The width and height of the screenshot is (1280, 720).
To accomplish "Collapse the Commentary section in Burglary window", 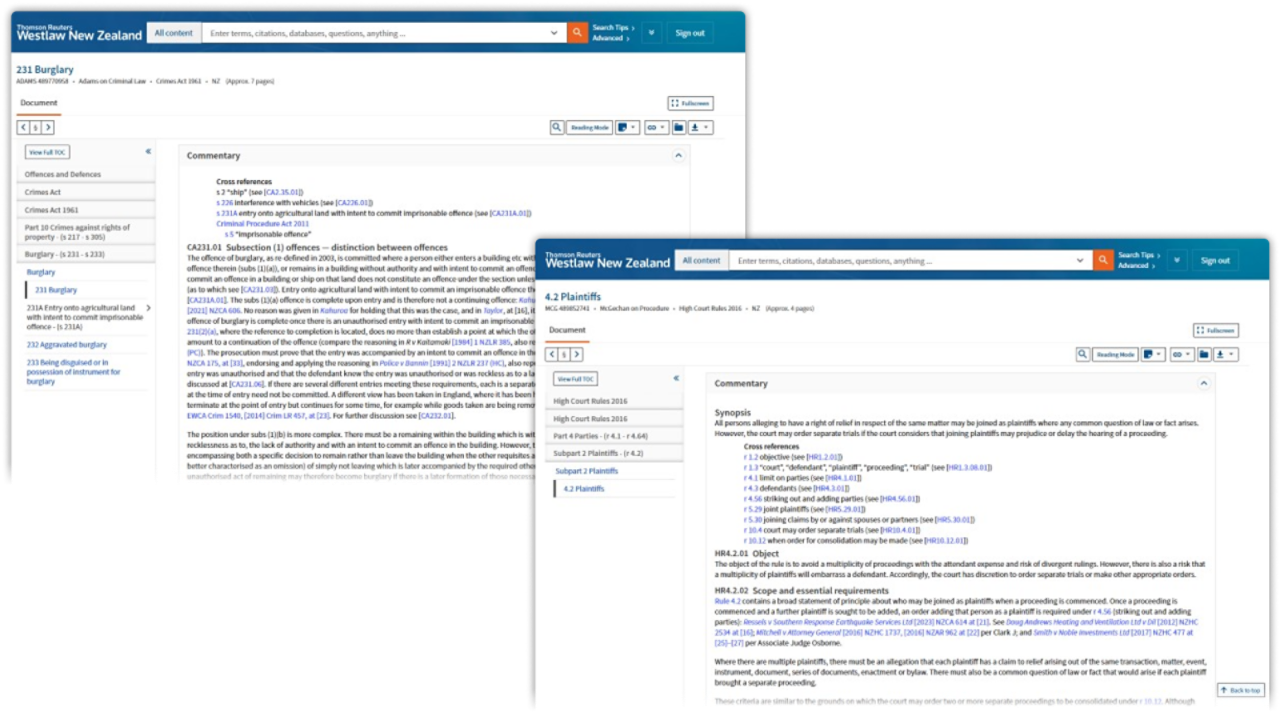I will point(677,156).
